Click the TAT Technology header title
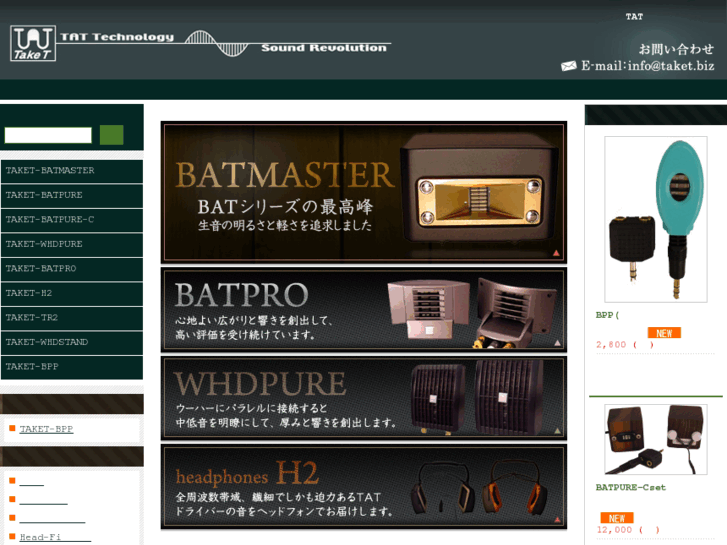This screenshot has height=545, width=727. click(117, 37)
